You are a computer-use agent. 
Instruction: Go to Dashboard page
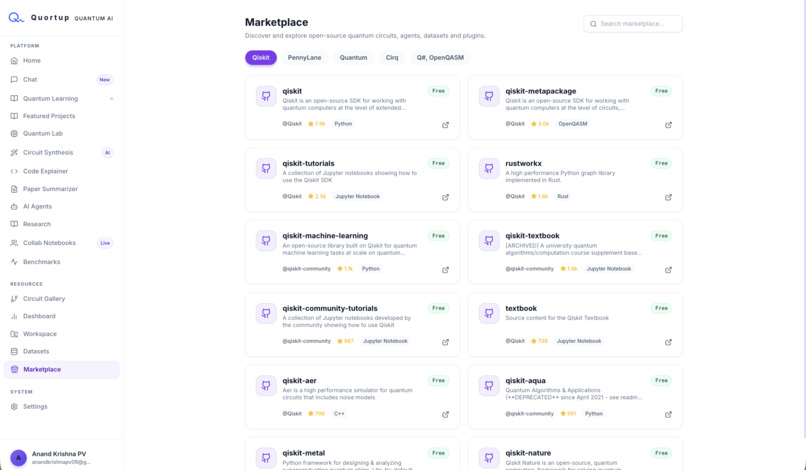(62, 316)
